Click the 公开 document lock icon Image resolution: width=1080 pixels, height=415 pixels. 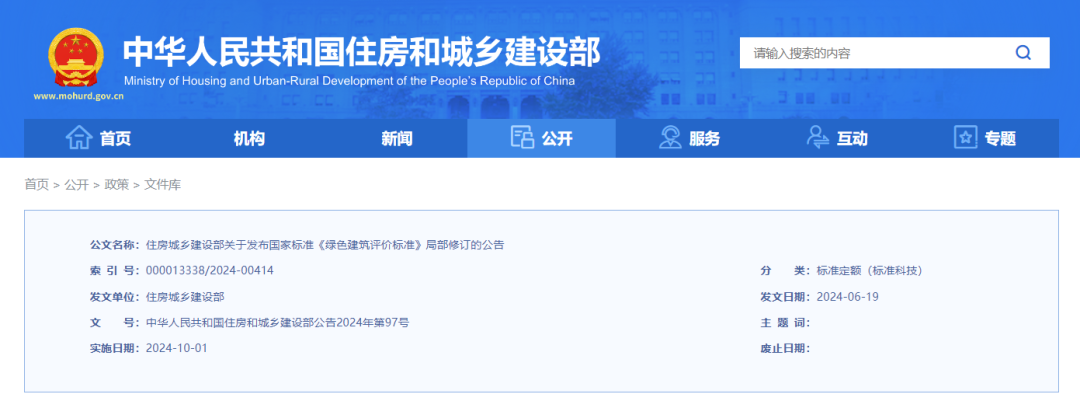pos(522,138)
